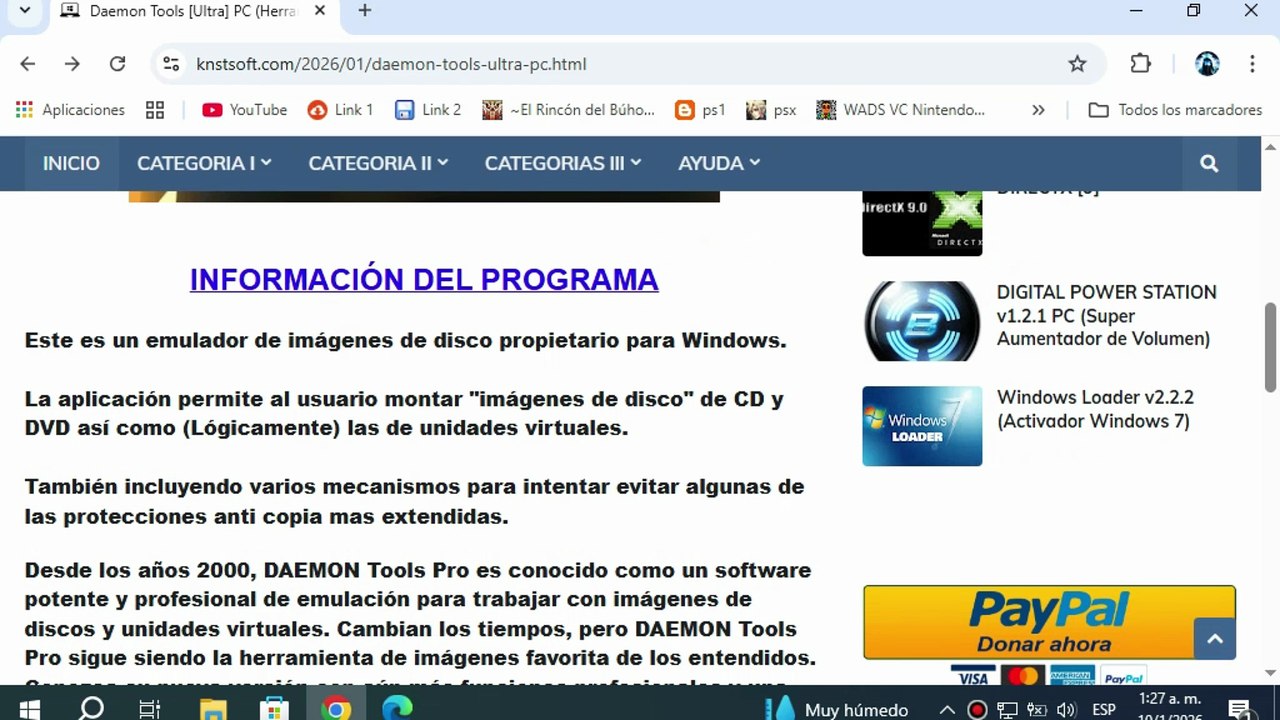Screen dimensions: 1280x720
Task: Open the network tray icon
Action: click(x=1009, y=711)
